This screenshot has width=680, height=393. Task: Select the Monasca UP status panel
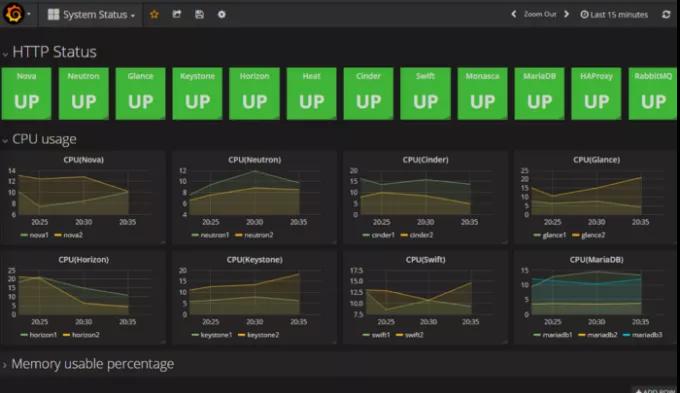tap(482, 93)
